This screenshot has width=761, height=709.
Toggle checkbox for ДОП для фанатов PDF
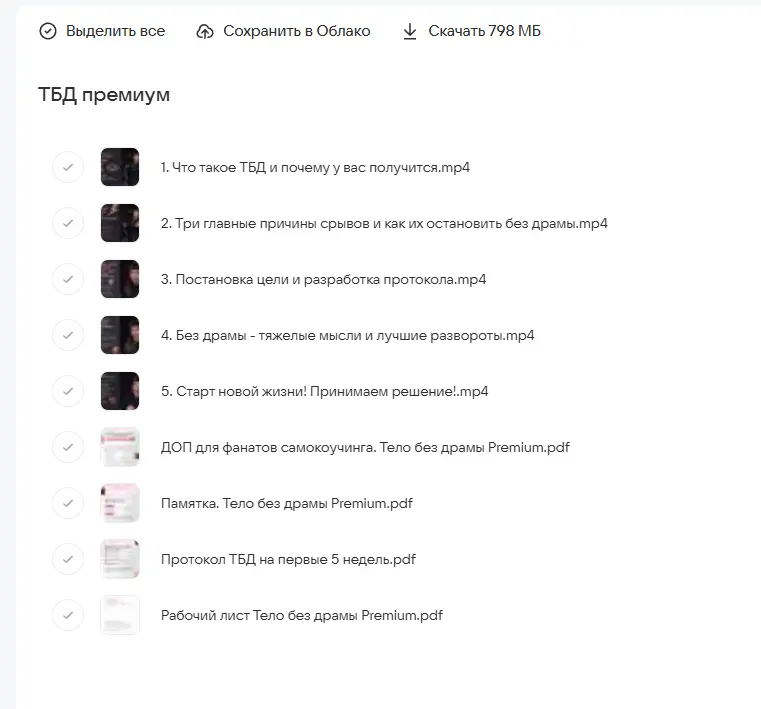tap(67, 447)
